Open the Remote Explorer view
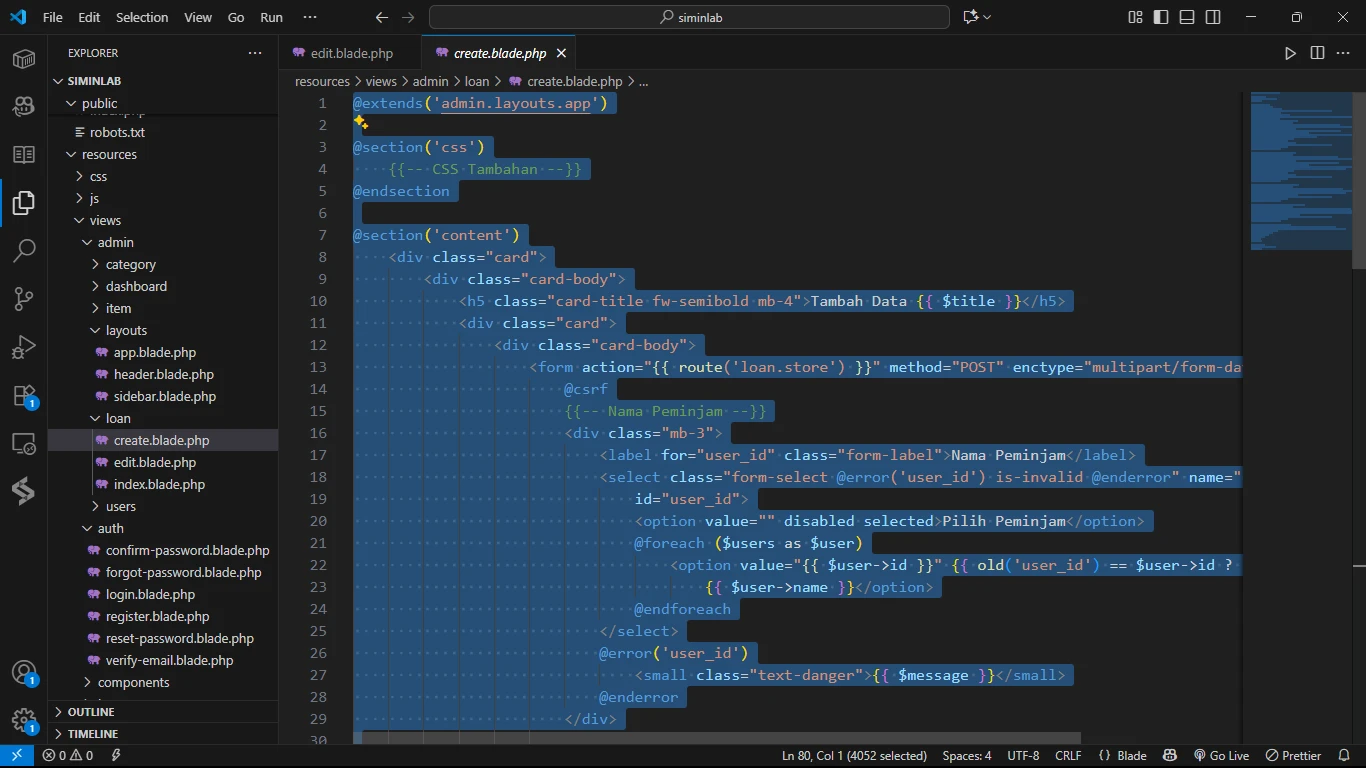Viewport: 1366px width, 768px height. (x=24, y=443)
